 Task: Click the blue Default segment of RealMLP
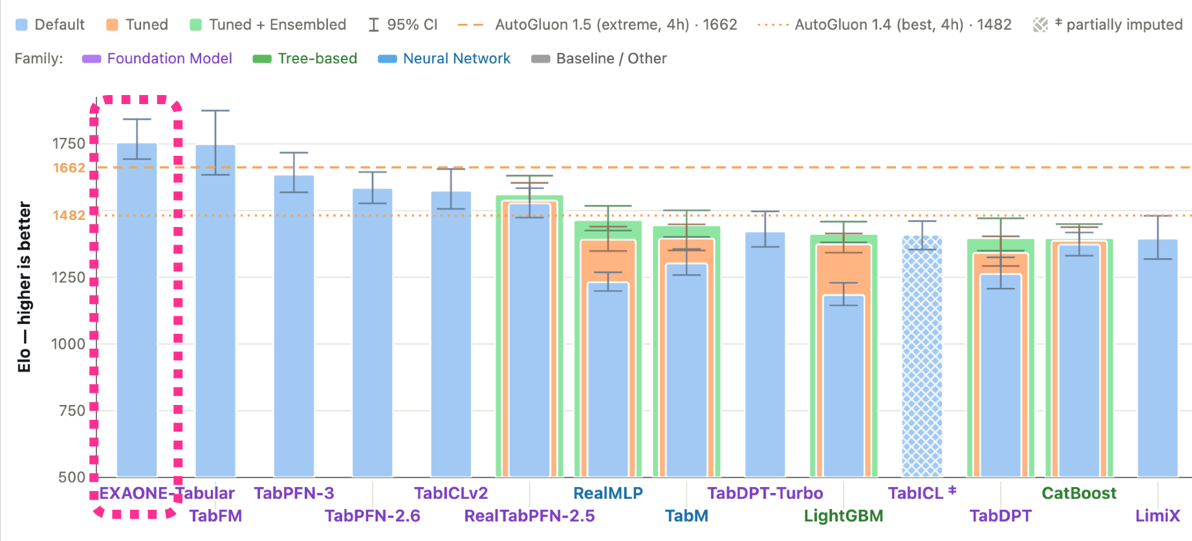[x=607, y=380]
